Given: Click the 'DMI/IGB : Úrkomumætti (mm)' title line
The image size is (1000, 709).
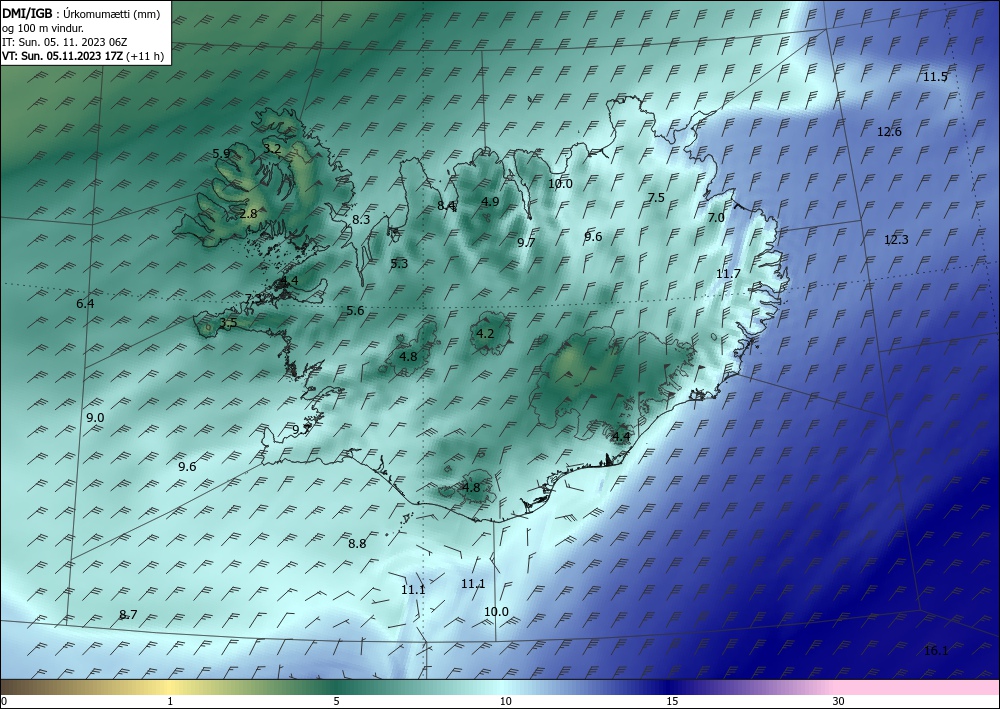Looking at the screenshot, I should click(81, 14).
